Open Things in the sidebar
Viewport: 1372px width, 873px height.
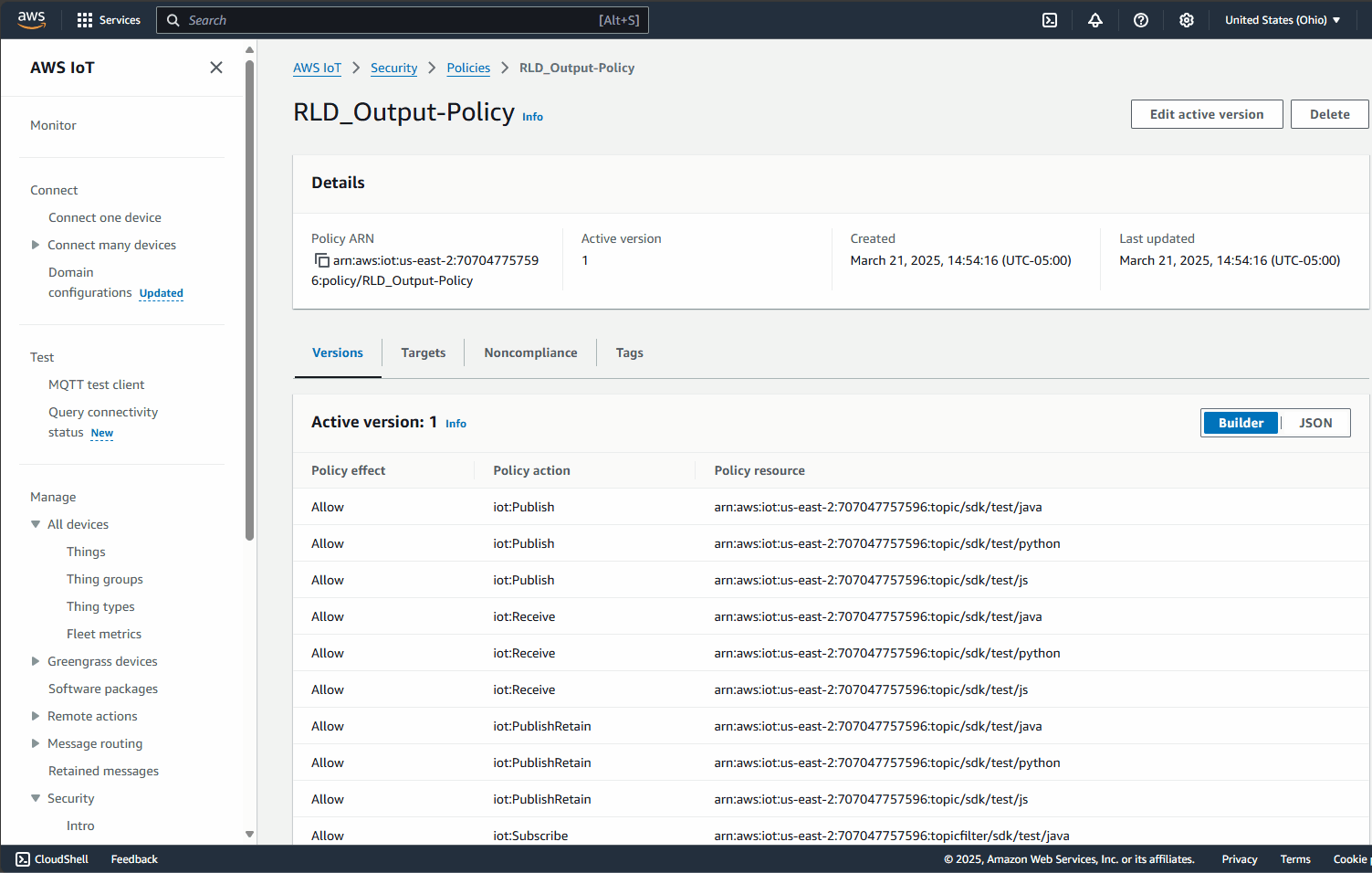[x=86, y=552]
